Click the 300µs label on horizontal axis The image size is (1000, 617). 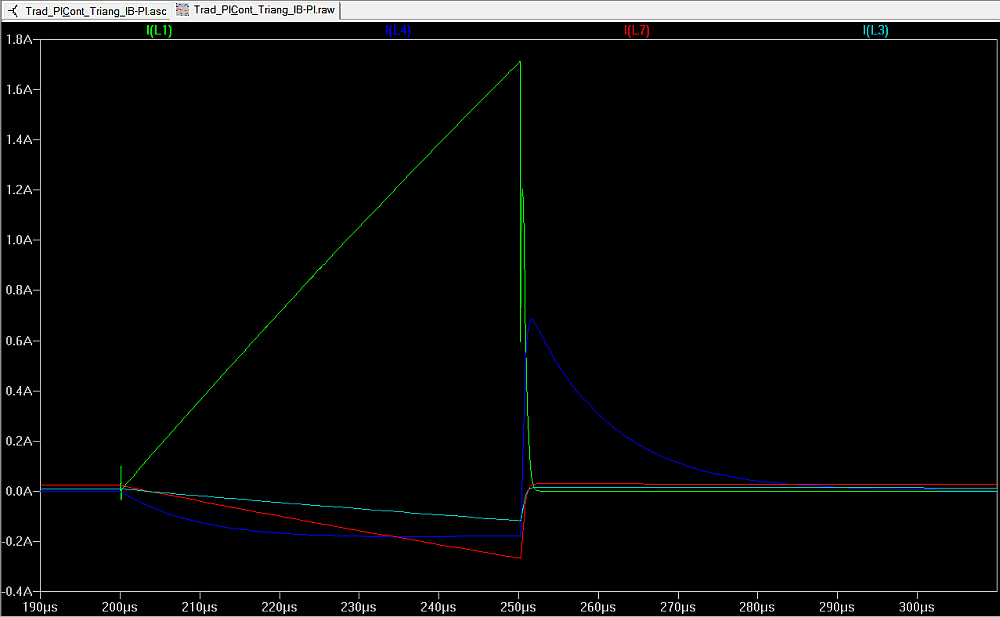[916, 607]
